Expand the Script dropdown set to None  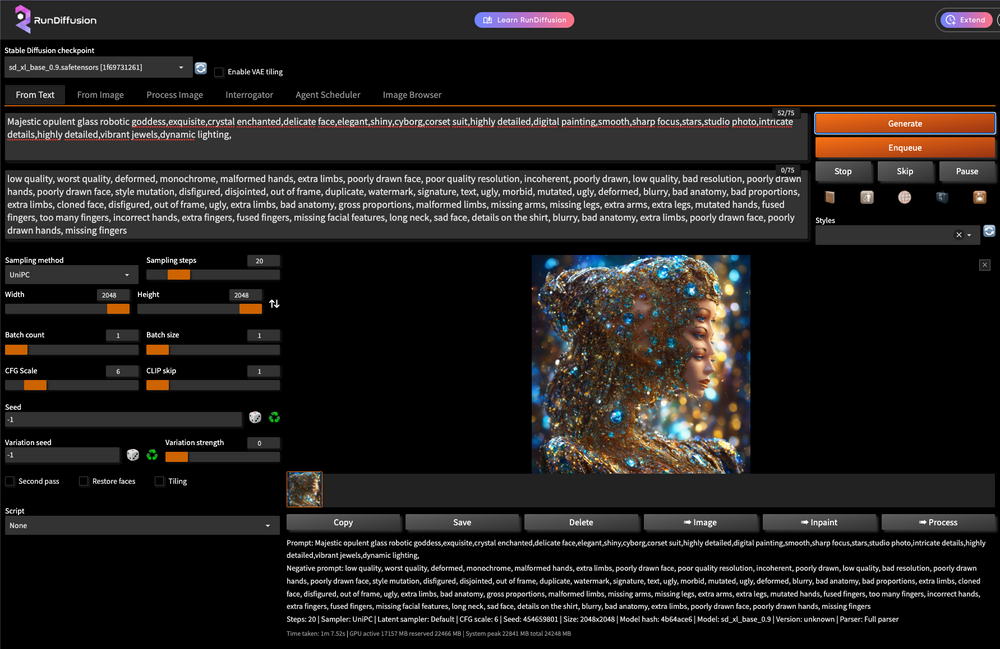140,525
